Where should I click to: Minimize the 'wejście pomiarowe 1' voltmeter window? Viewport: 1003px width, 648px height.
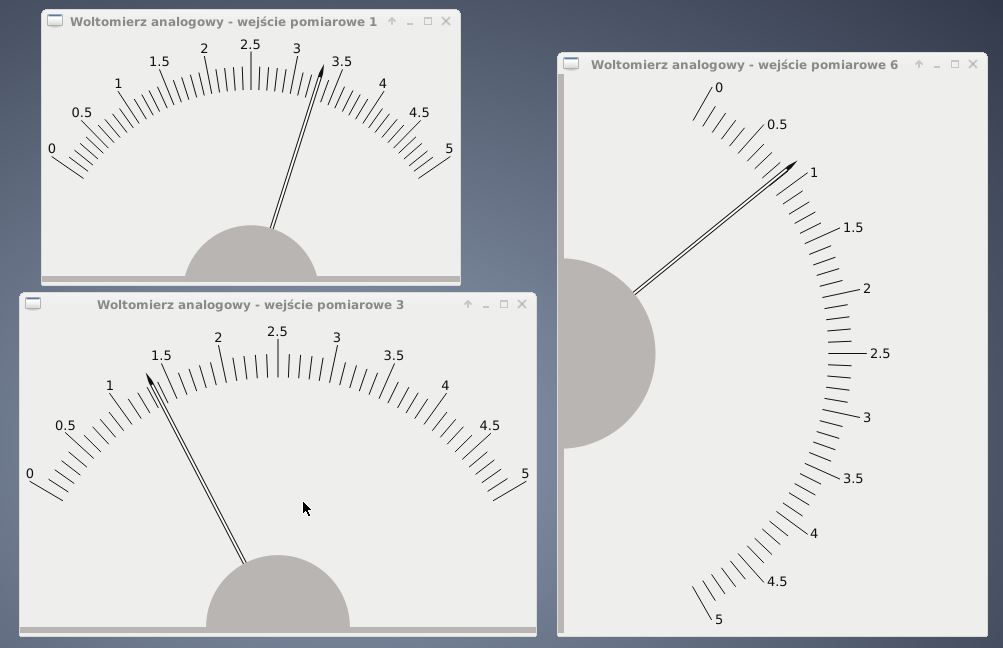tap(410, 21)
